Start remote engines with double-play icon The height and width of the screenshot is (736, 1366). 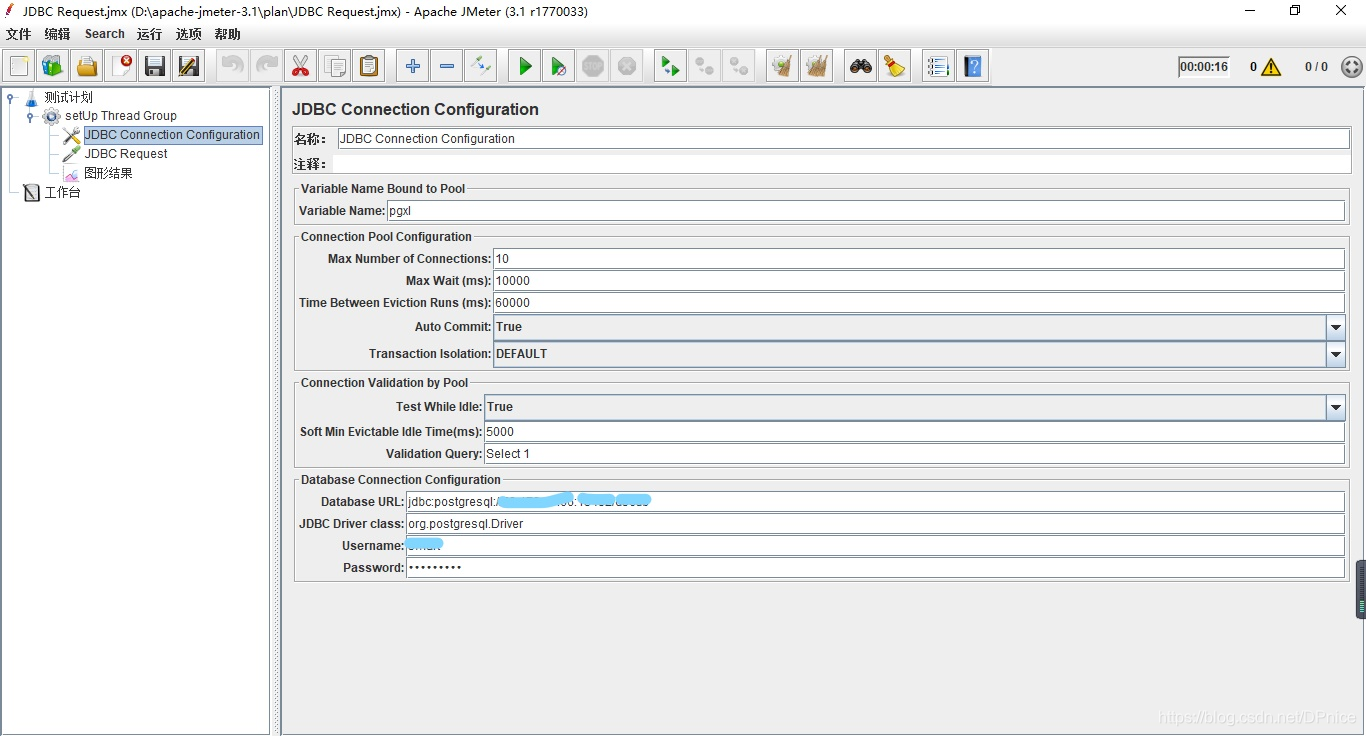(x=671, y=67)
